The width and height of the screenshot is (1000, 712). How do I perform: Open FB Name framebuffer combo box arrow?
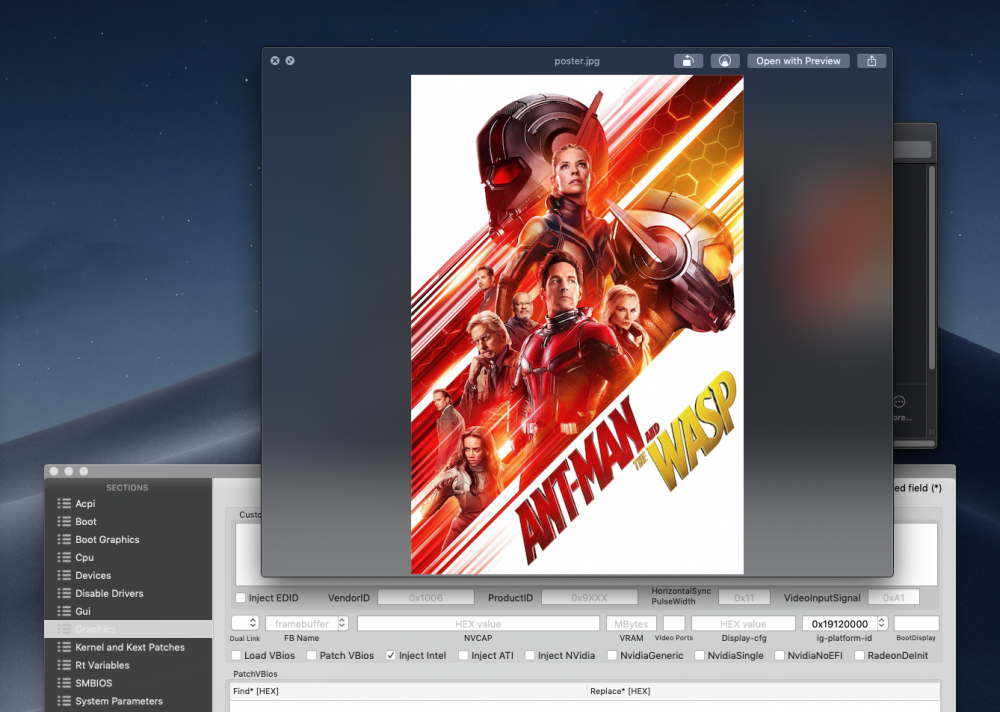342,623
